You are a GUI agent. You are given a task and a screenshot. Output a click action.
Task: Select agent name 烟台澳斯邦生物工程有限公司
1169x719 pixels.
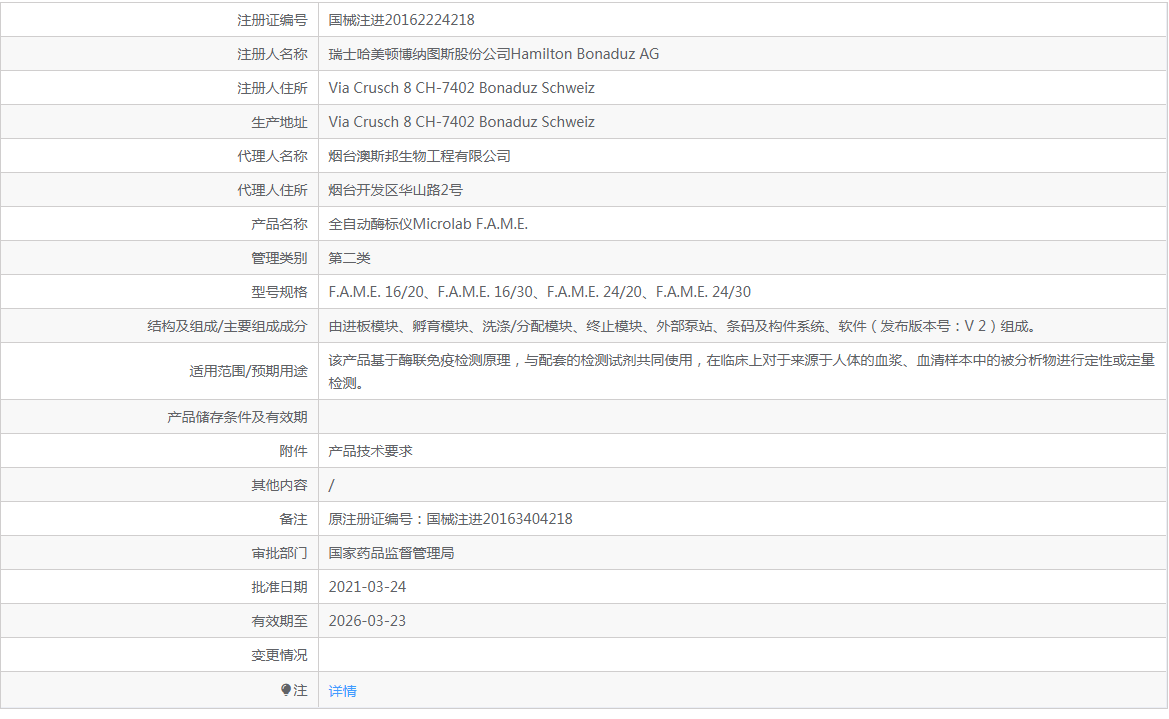pos(419,157)
